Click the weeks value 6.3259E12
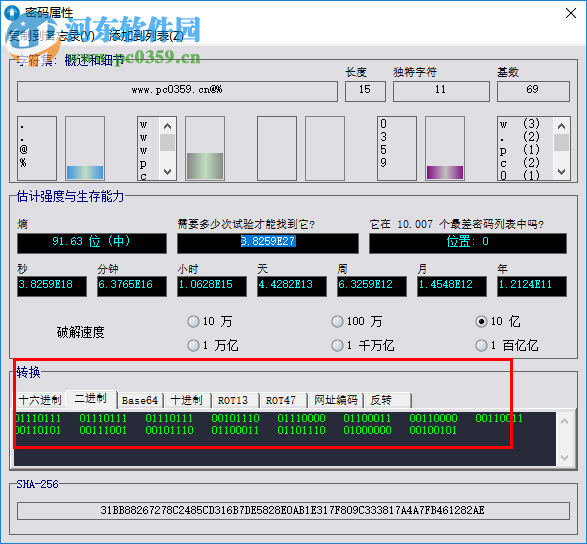The image size is (587, 544). click(x=372, y=286)
